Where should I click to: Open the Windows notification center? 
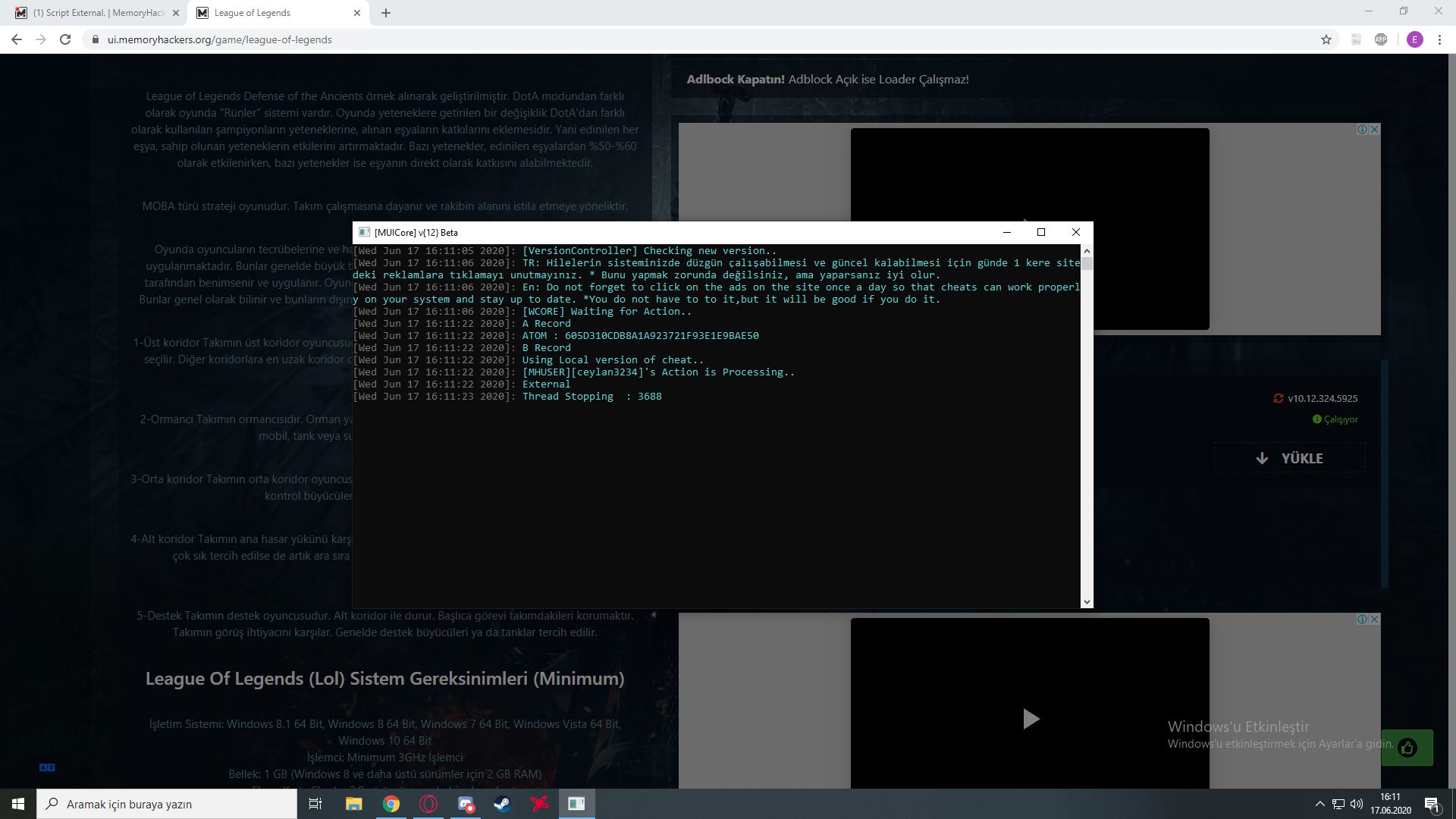pos(1432,805)
